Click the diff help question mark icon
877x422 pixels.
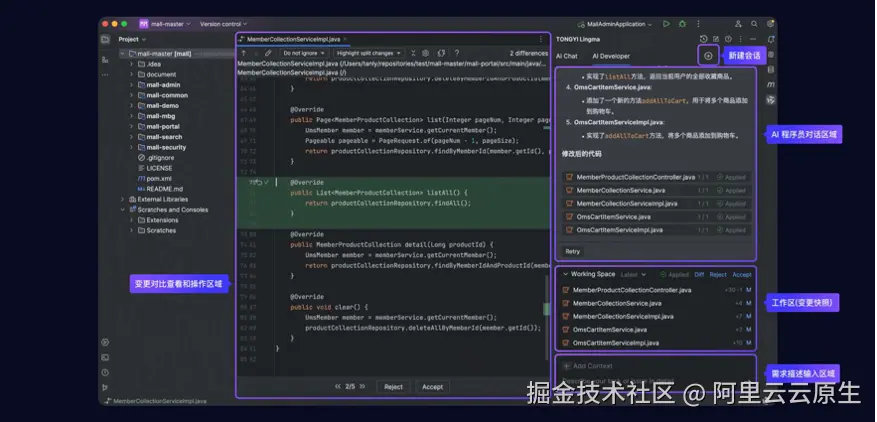(457, 53)
